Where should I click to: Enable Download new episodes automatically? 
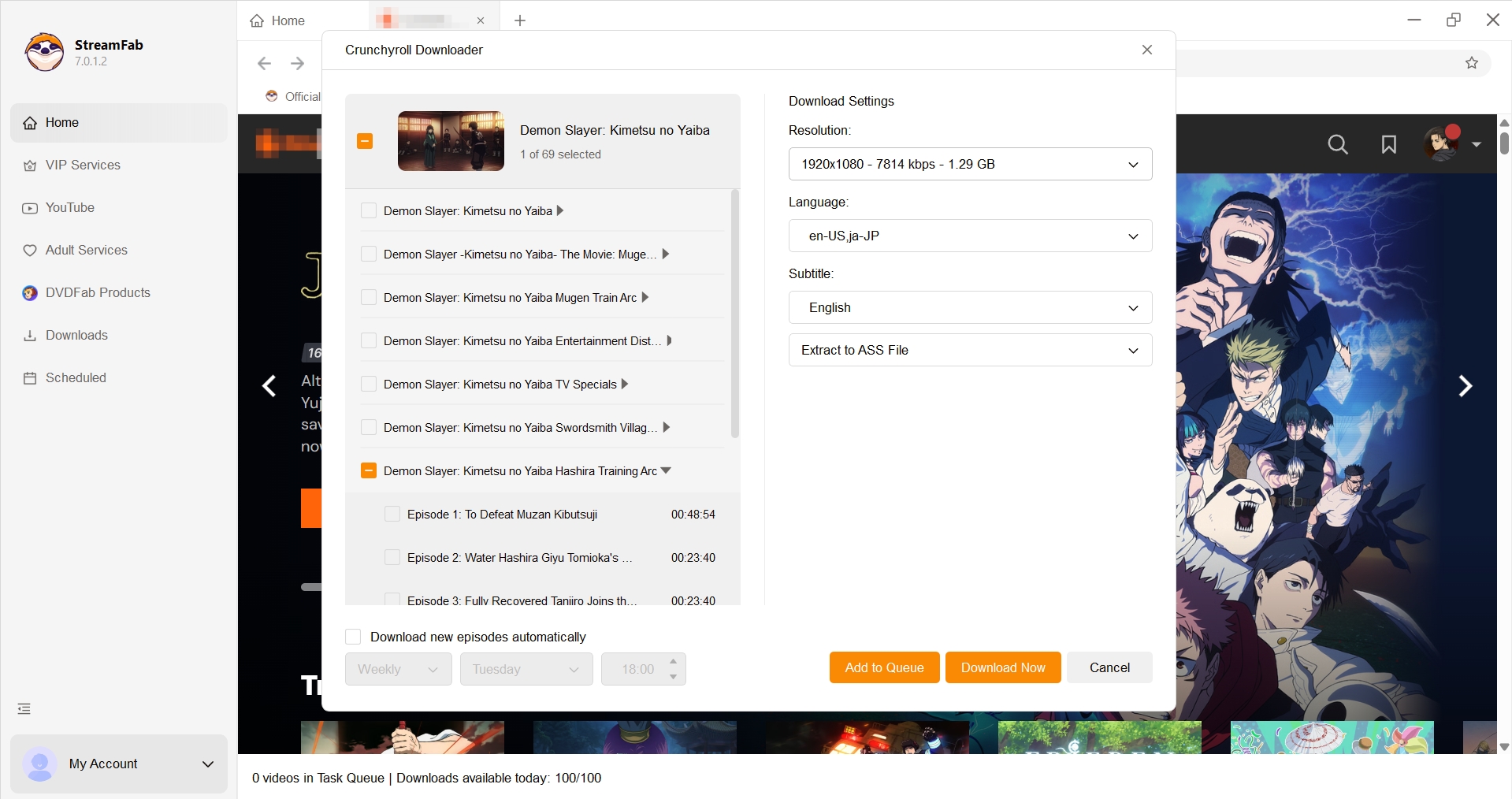[x=353, y=637]
